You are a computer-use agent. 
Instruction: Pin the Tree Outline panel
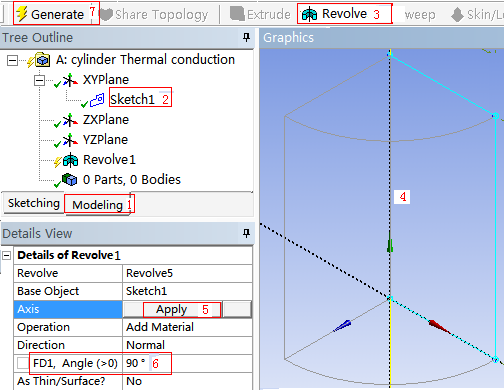[246, 37]
